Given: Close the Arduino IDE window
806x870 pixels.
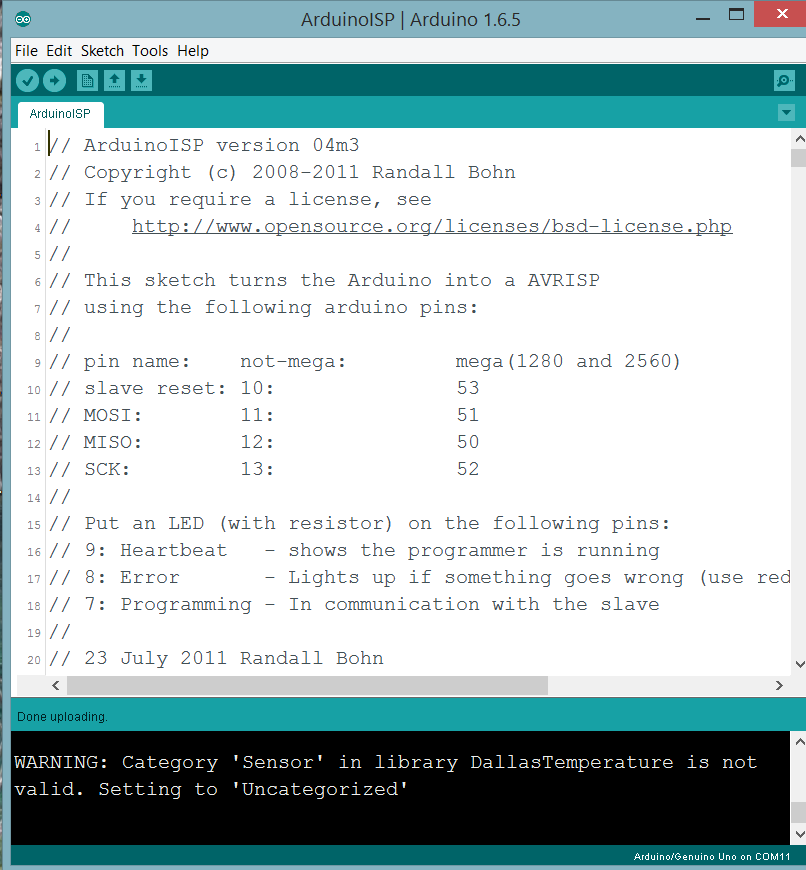Looking at the screenshot, I should (x=782, y=14).
